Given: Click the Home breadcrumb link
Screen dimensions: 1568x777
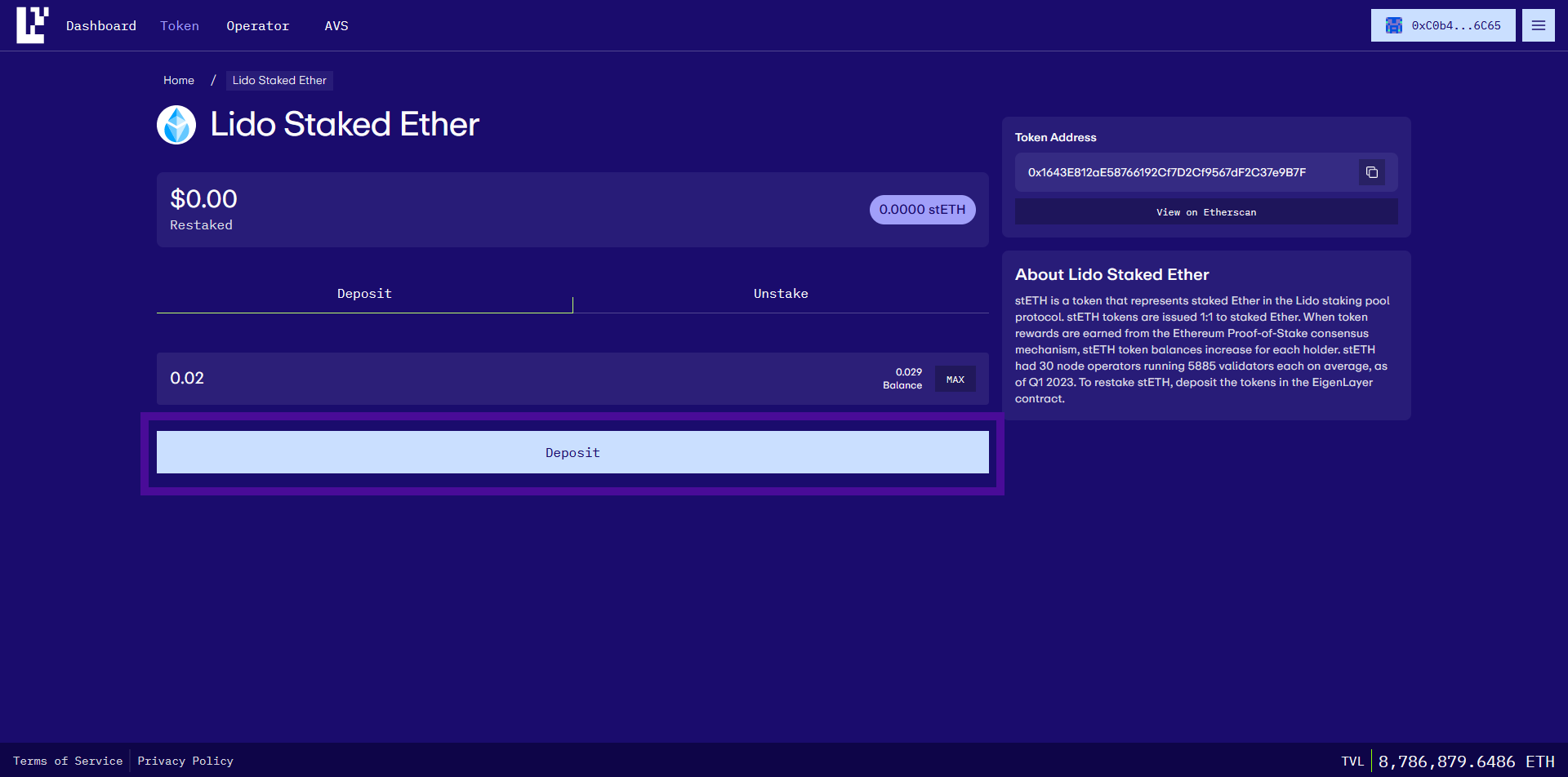Looking at the screenshot, I should (179, 81).
